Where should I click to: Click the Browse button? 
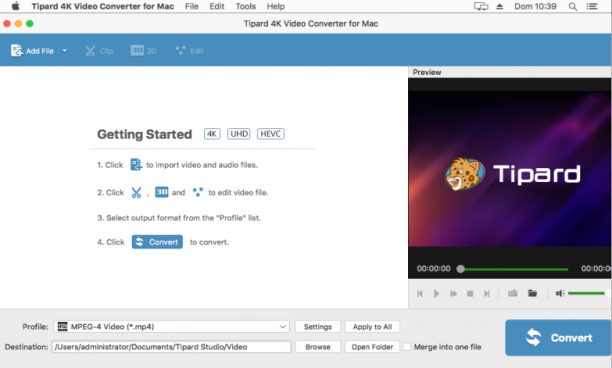tap(318, 347)
